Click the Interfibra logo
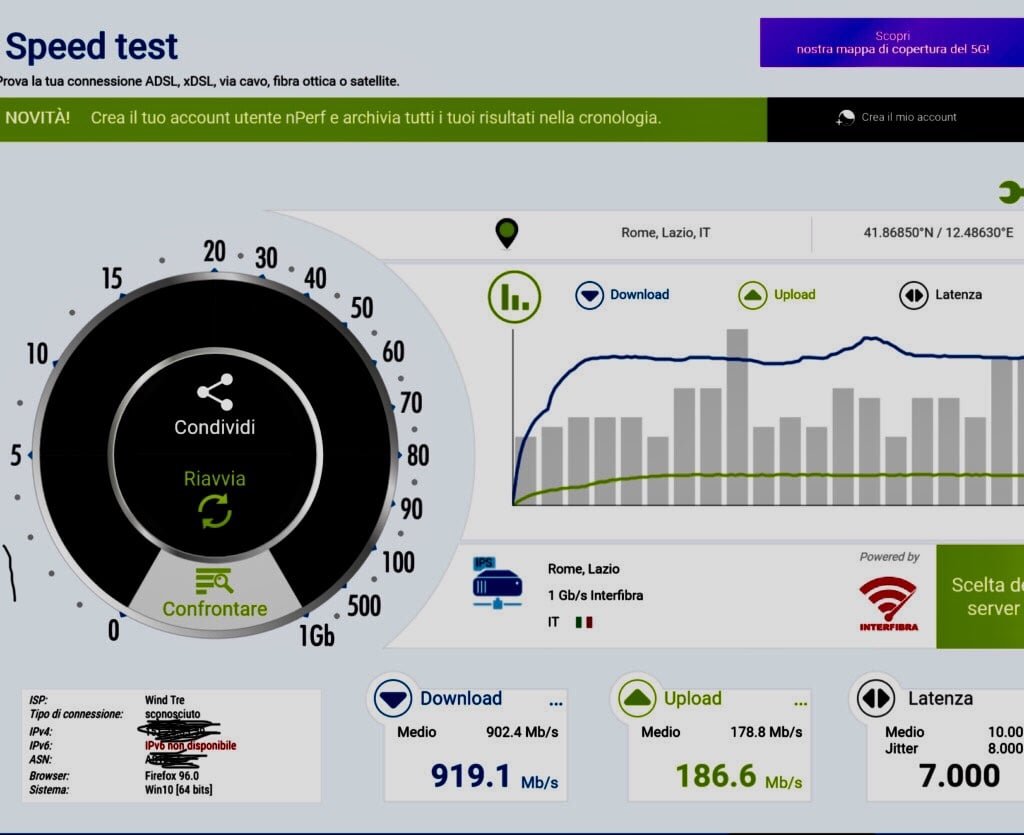 tap(888, 603)
